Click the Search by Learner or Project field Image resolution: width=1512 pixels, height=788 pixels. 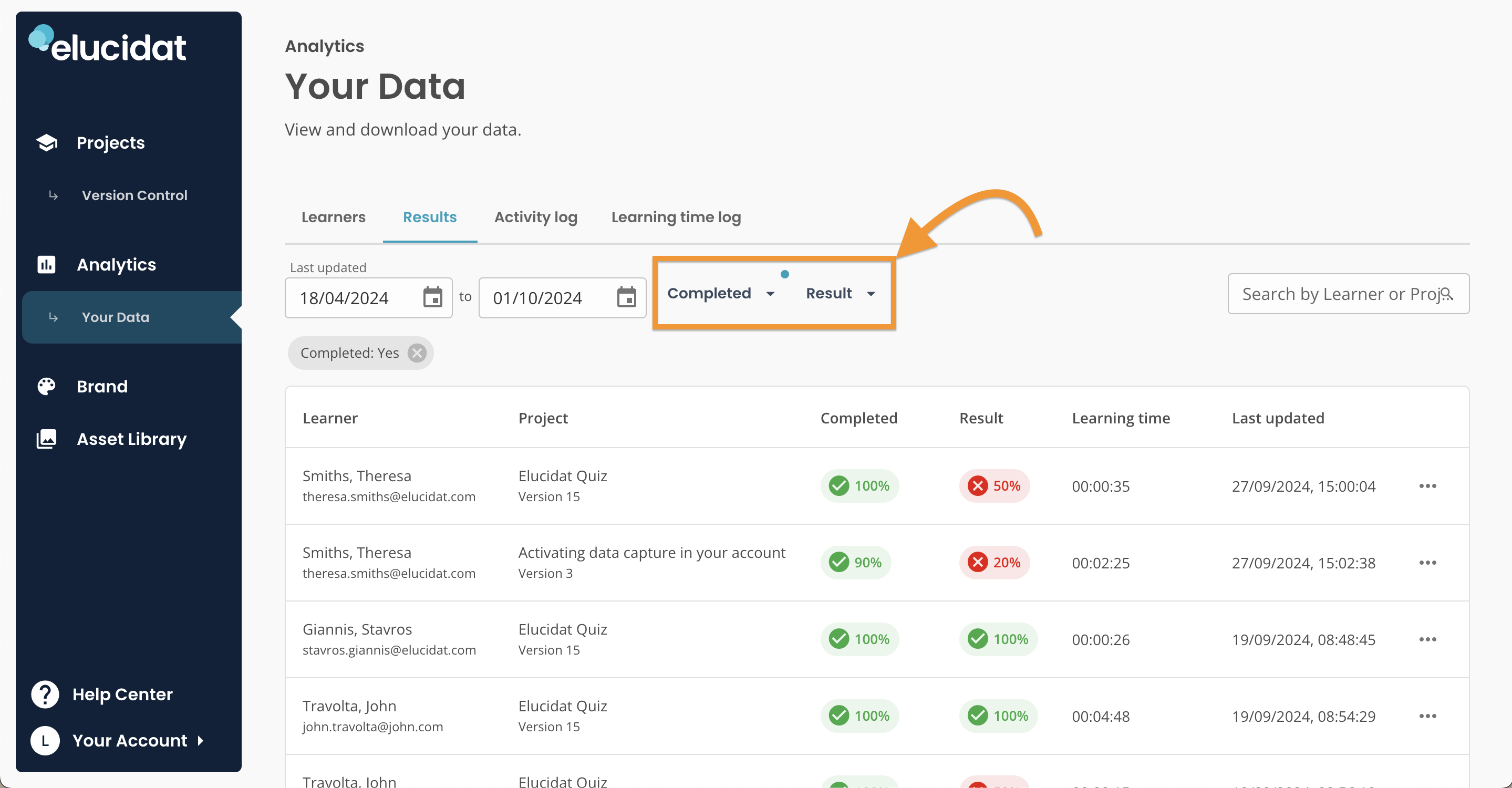pos(1348,293)
